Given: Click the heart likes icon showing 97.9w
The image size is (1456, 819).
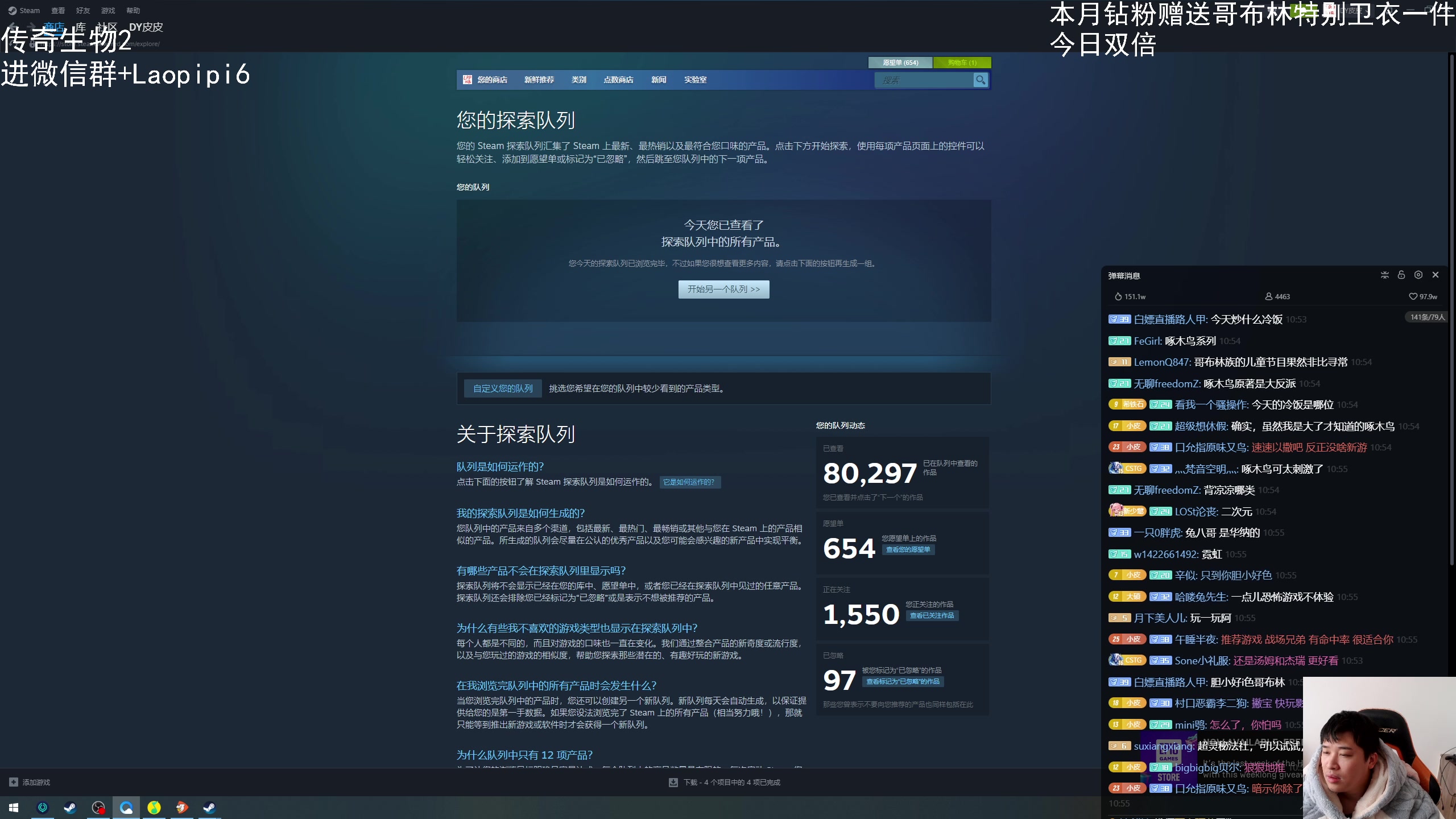Looking at the screenshot, I should [x=1413, y=297].
